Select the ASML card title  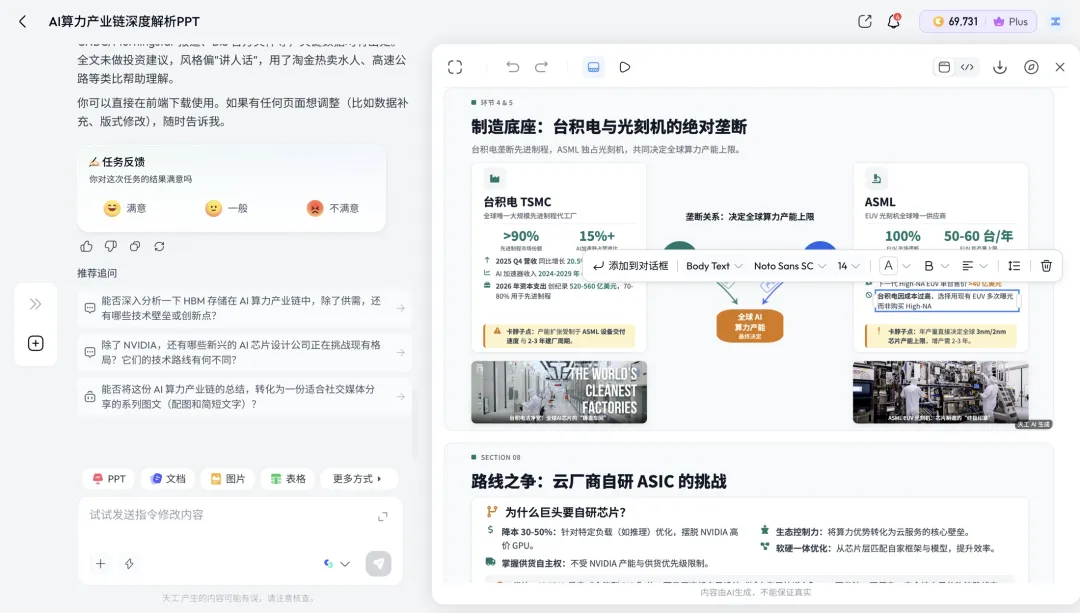[880, 202]
